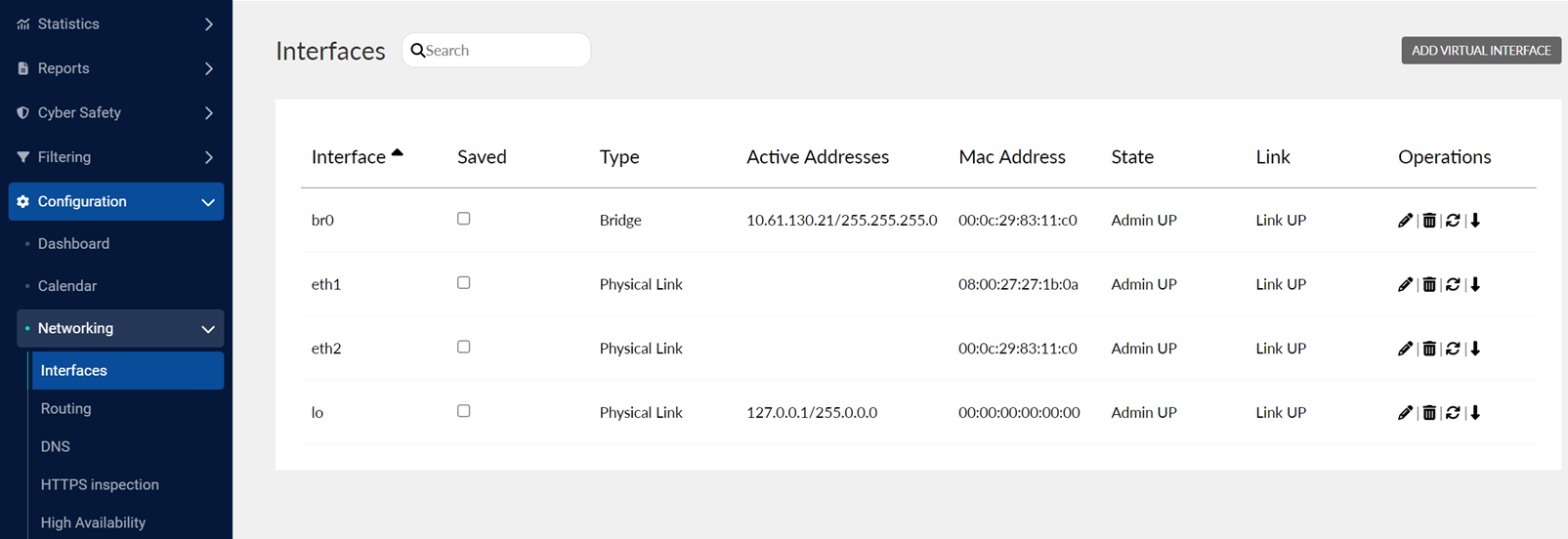Click the interfaces Search field
Viewport: 1568px width, 539px height.
click(503, 51)
